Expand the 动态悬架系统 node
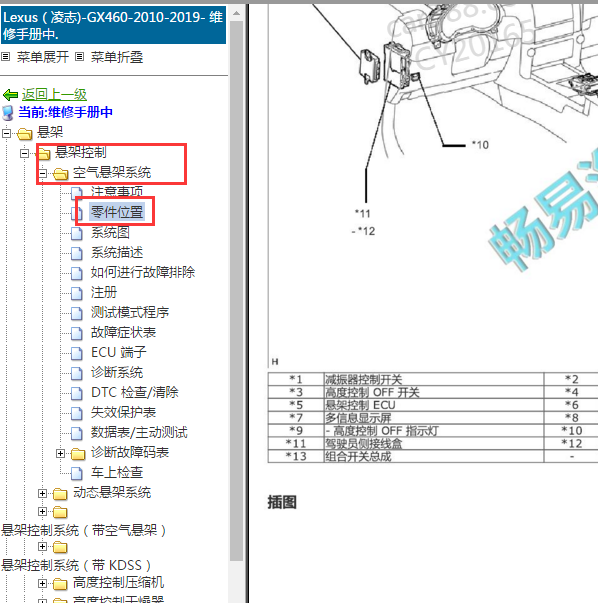This screenshot has width=598, height=603. pos(42,493)
